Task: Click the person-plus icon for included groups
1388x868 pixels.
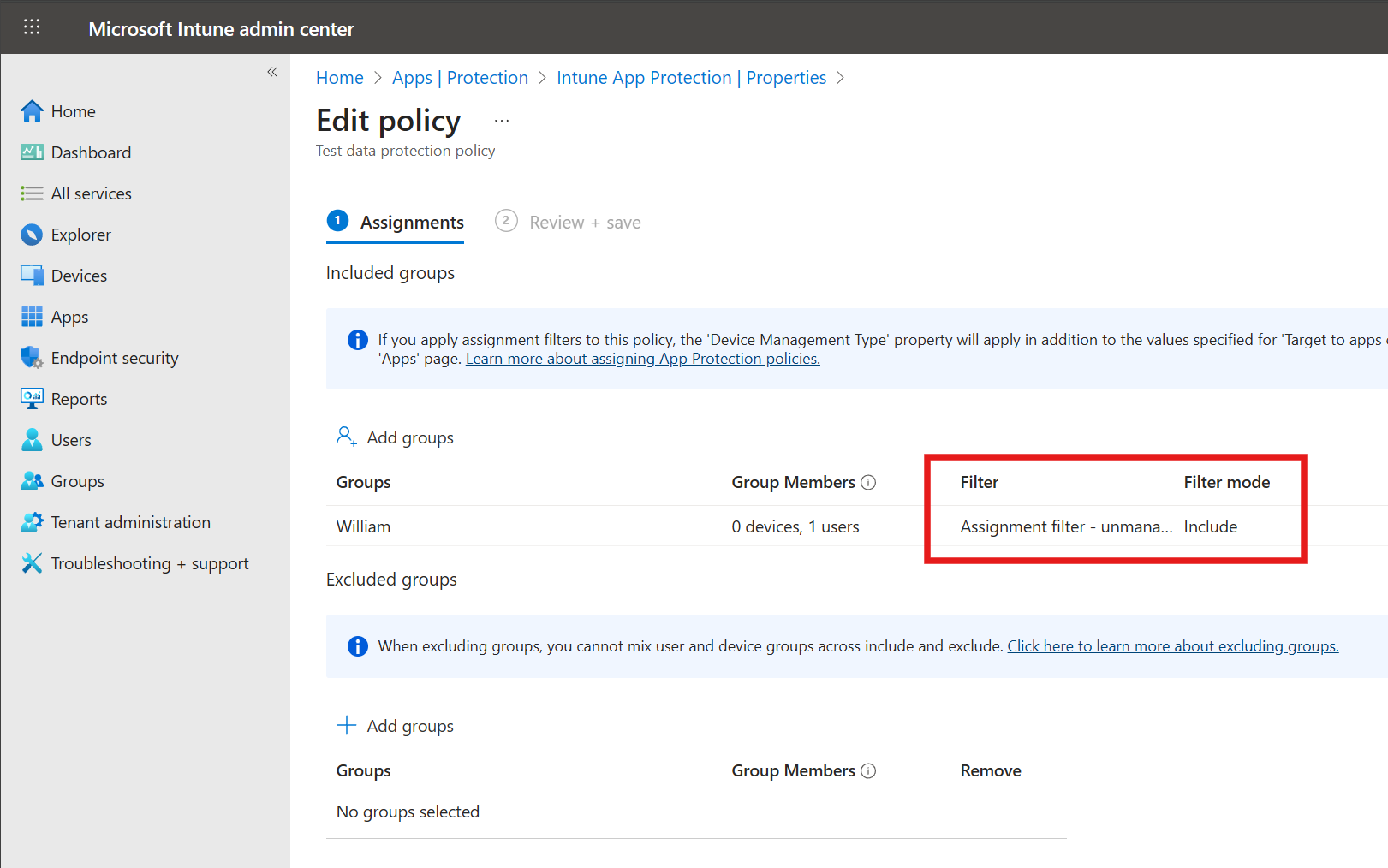Action: [x=346, y=437]
